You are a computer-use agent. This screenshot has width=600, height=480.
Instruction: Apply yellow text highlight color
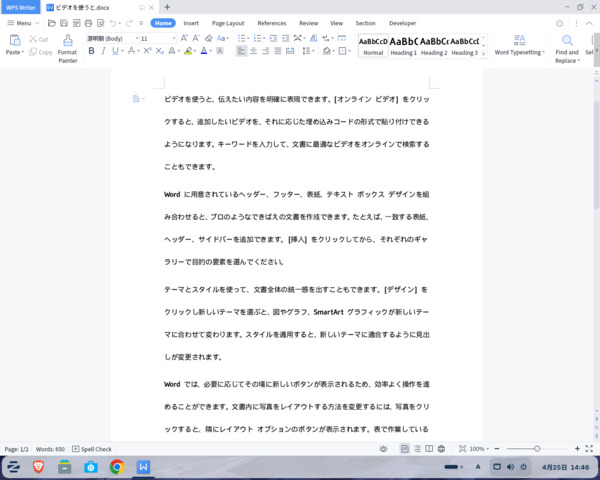coord(188,51)
